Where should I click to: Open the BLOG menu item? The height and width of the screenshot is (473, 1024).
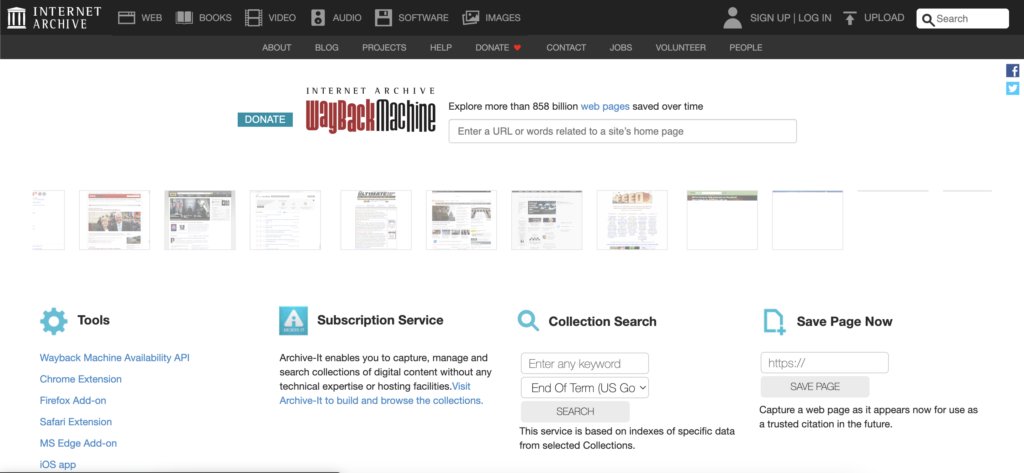tap(327, 48)
